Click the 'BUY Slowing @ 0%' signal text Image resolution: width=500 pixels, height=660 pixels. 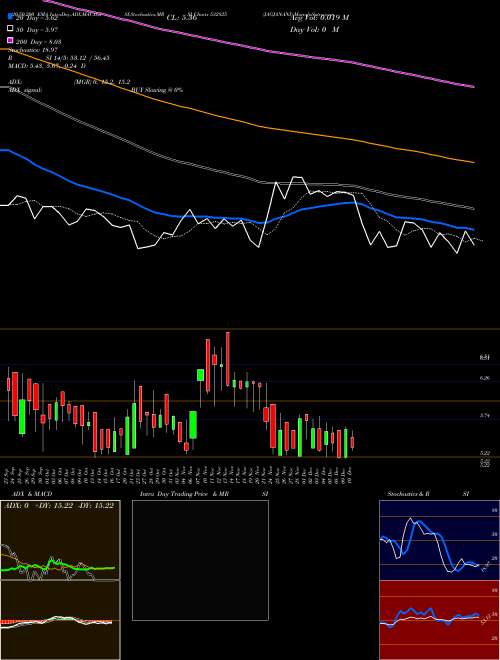157,90
